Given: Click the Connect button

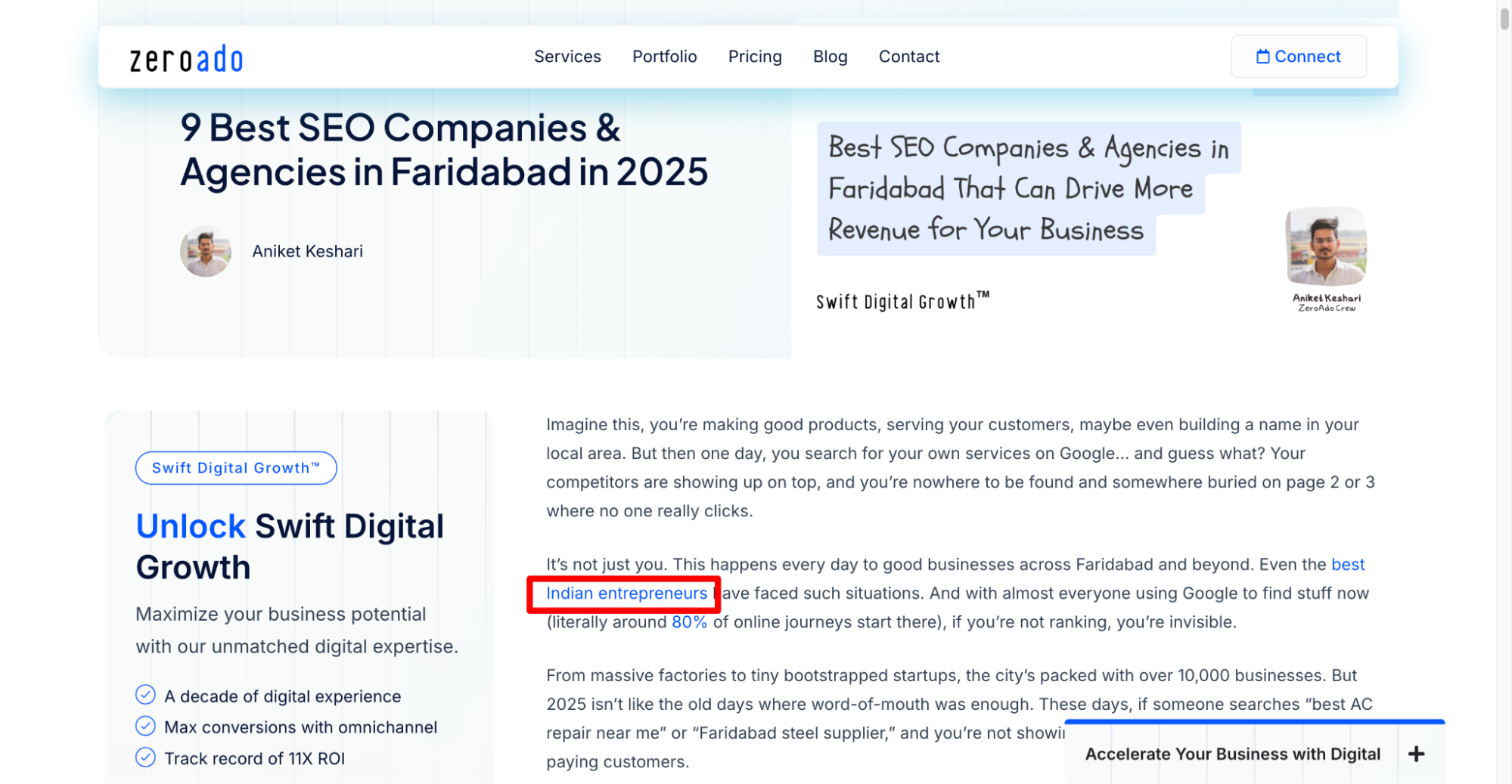Looking at the screenshot, I should (x=1299, y=56).
